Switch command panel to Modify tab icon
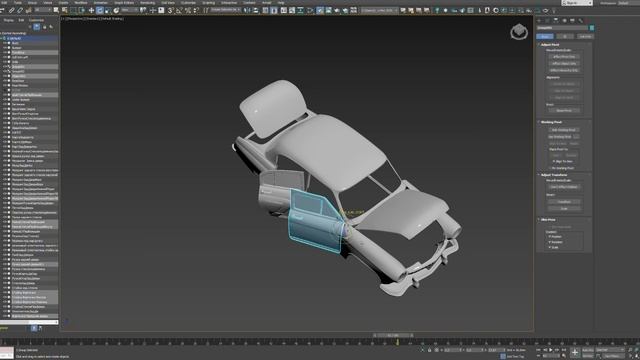This screenshot has height=360, width=640. [547, 20]
